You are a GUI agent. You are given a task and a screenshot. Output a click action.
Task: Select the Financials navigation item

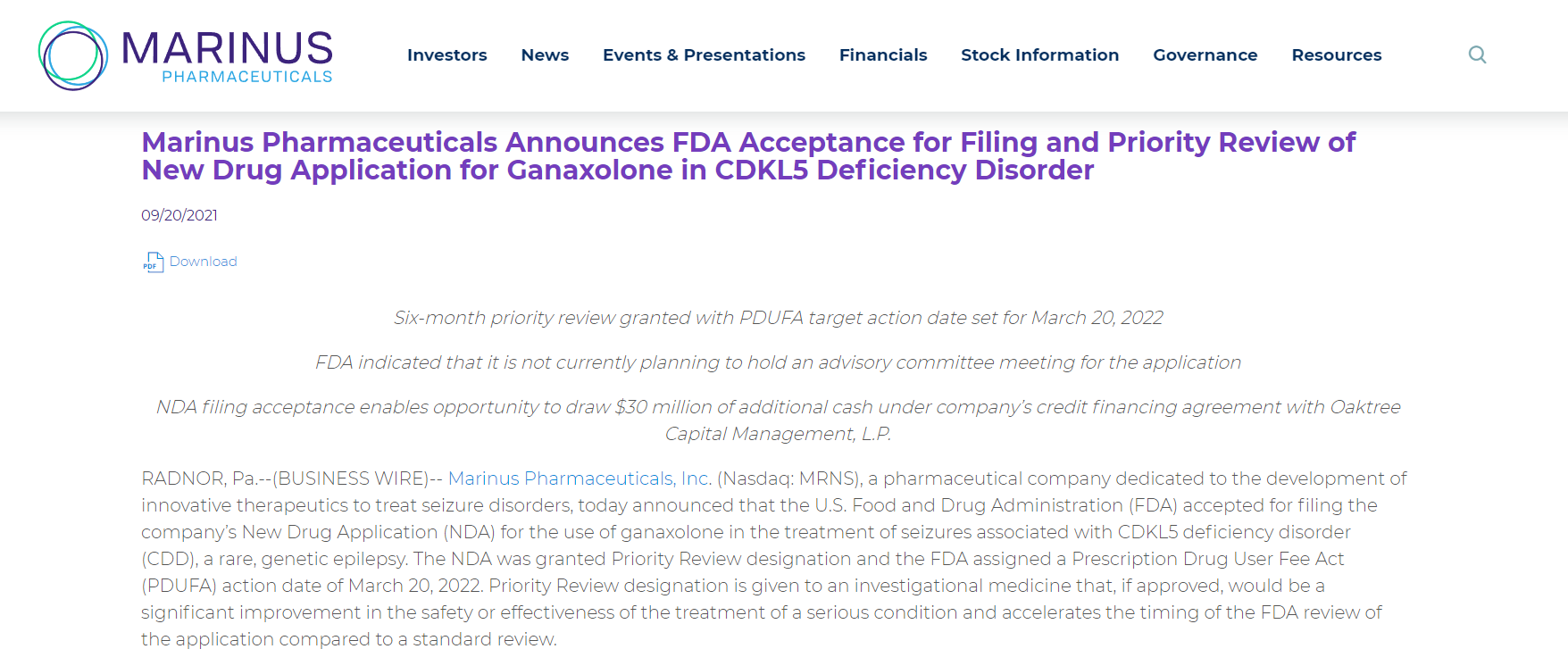pos(883,55)
